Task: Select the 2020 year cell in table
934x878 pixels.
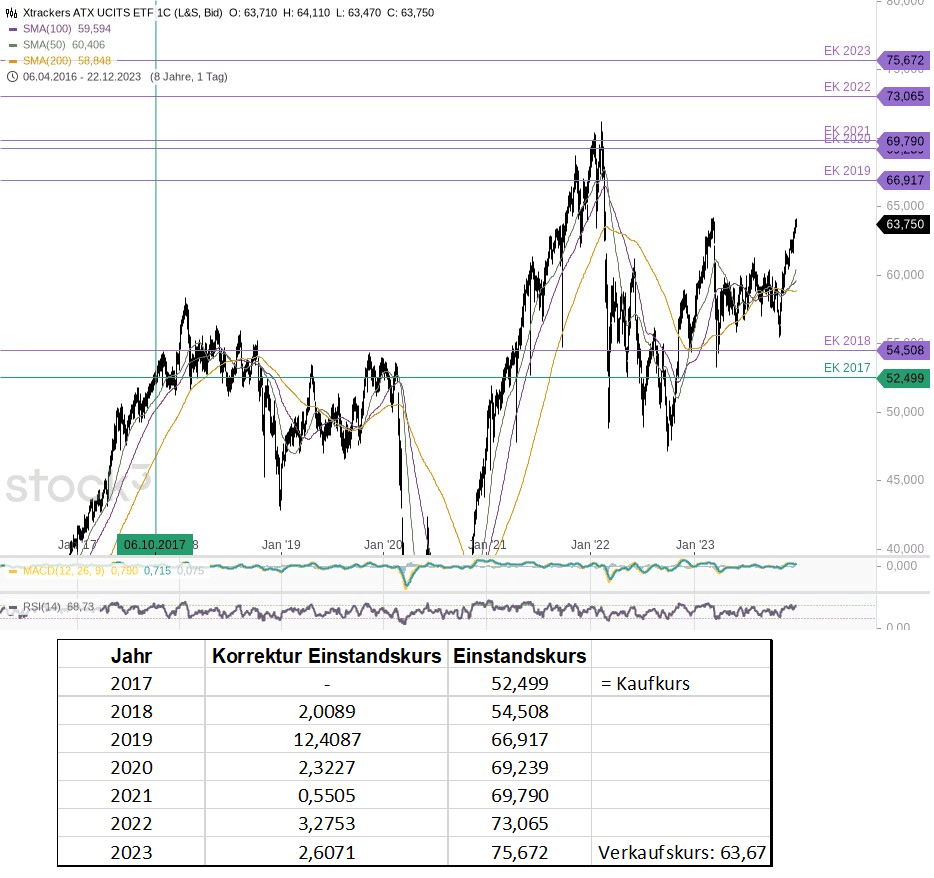Action: tap(132, 767)
